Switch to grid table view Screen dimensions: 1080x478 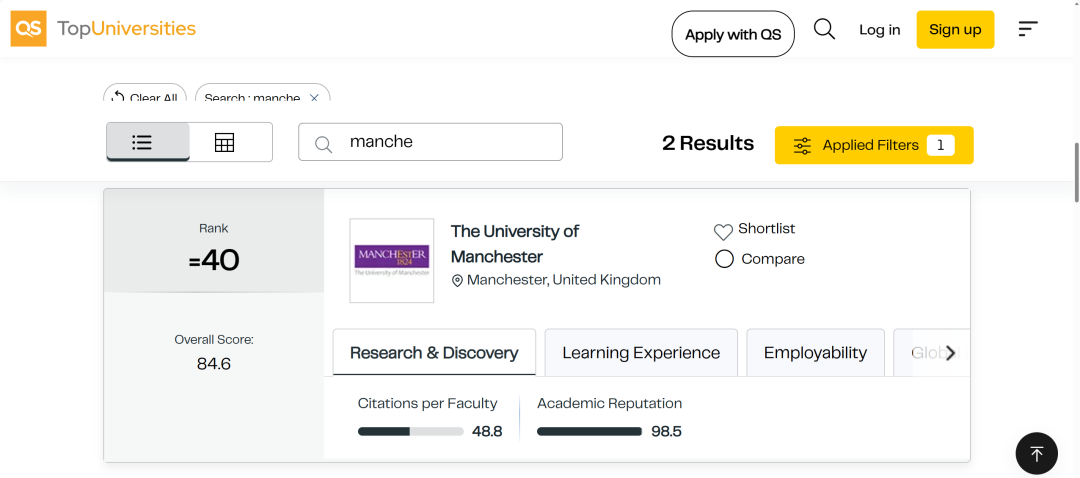225,143
